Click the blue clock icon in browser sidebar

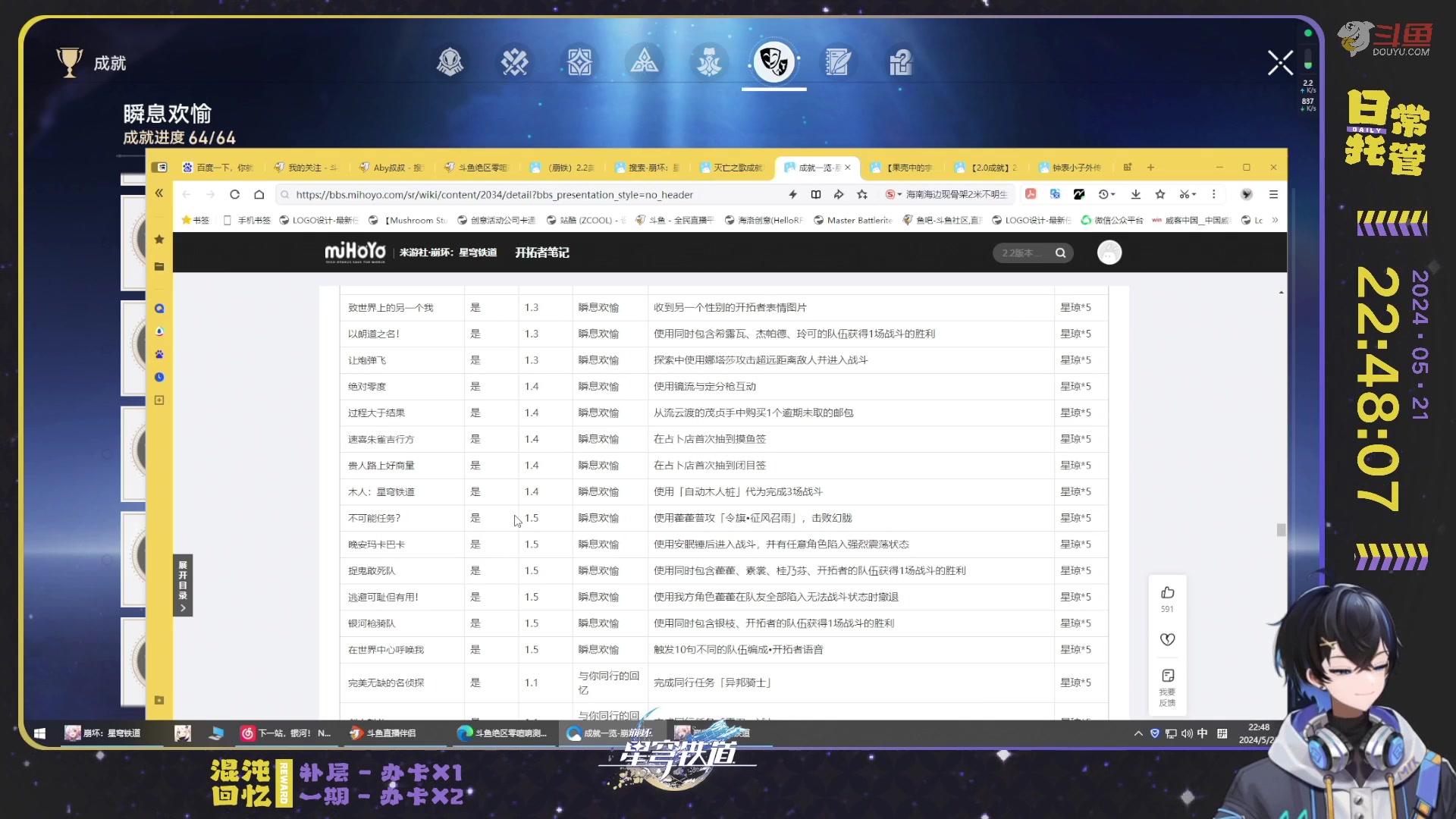click(159, 377)
